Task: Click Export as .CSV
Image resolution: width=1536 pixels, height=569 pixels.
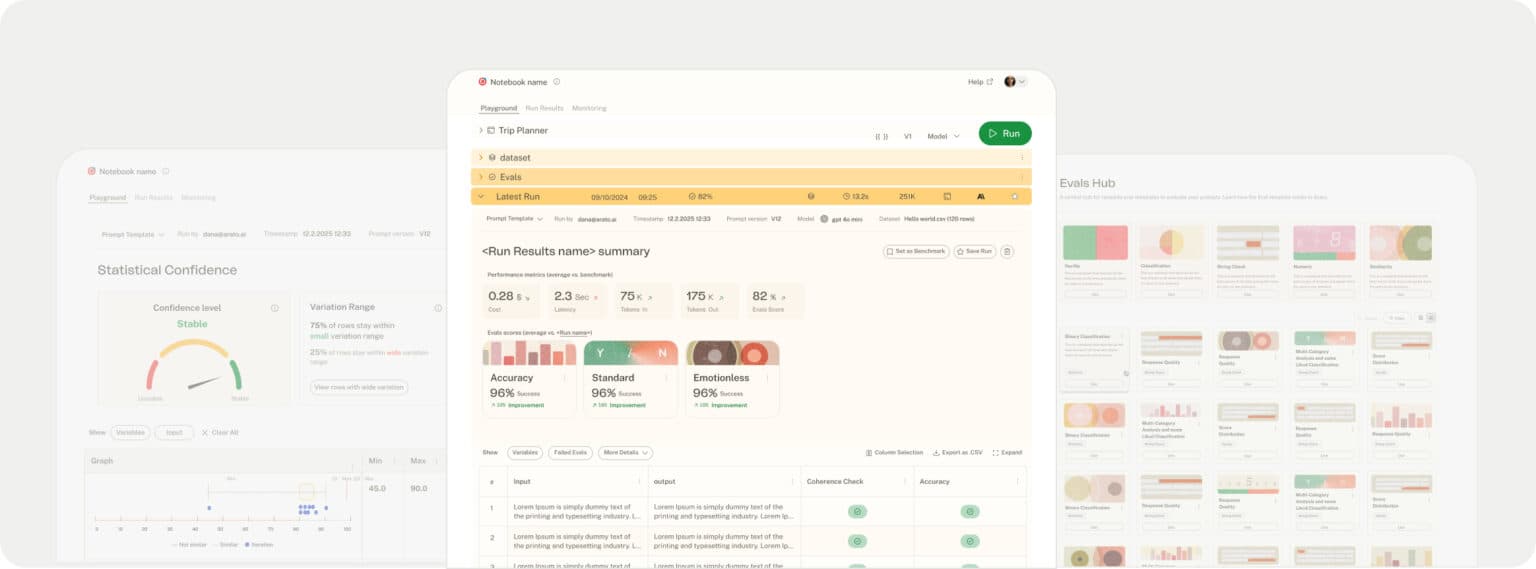Action: point(958,453)
